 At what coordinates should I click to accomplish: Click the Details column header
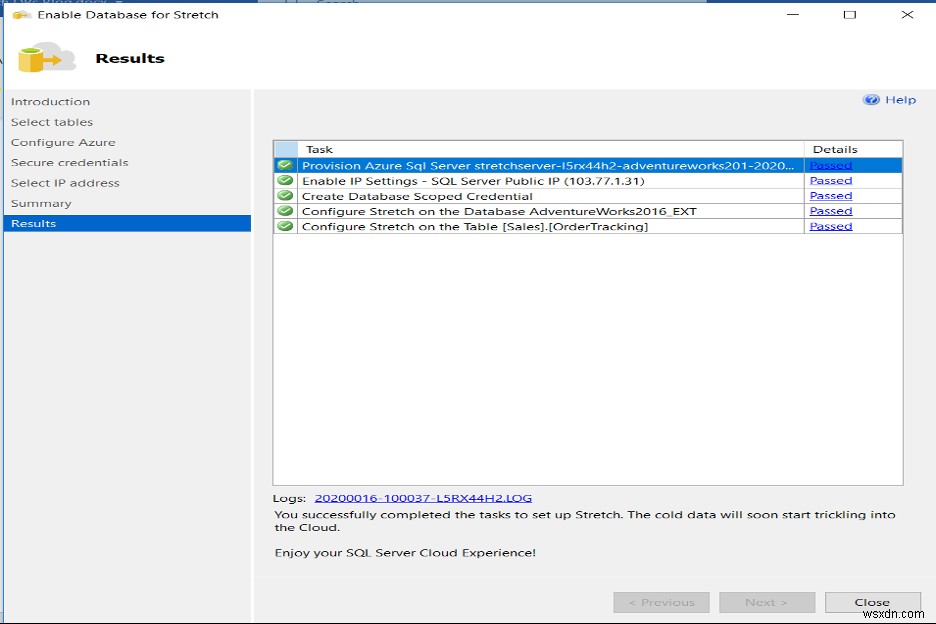click(x=853, y=149)
